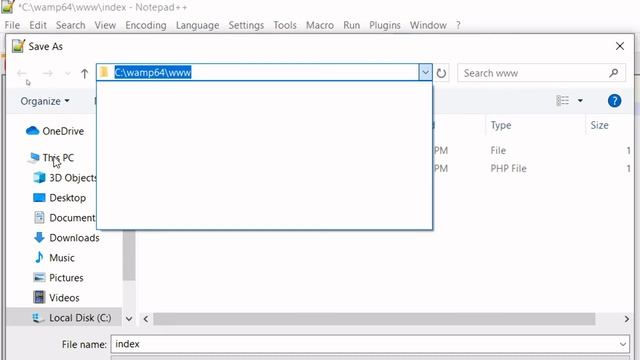Open the View menu
The width and height of the screenshot is (640, 360).
click(x=105, y=25)
